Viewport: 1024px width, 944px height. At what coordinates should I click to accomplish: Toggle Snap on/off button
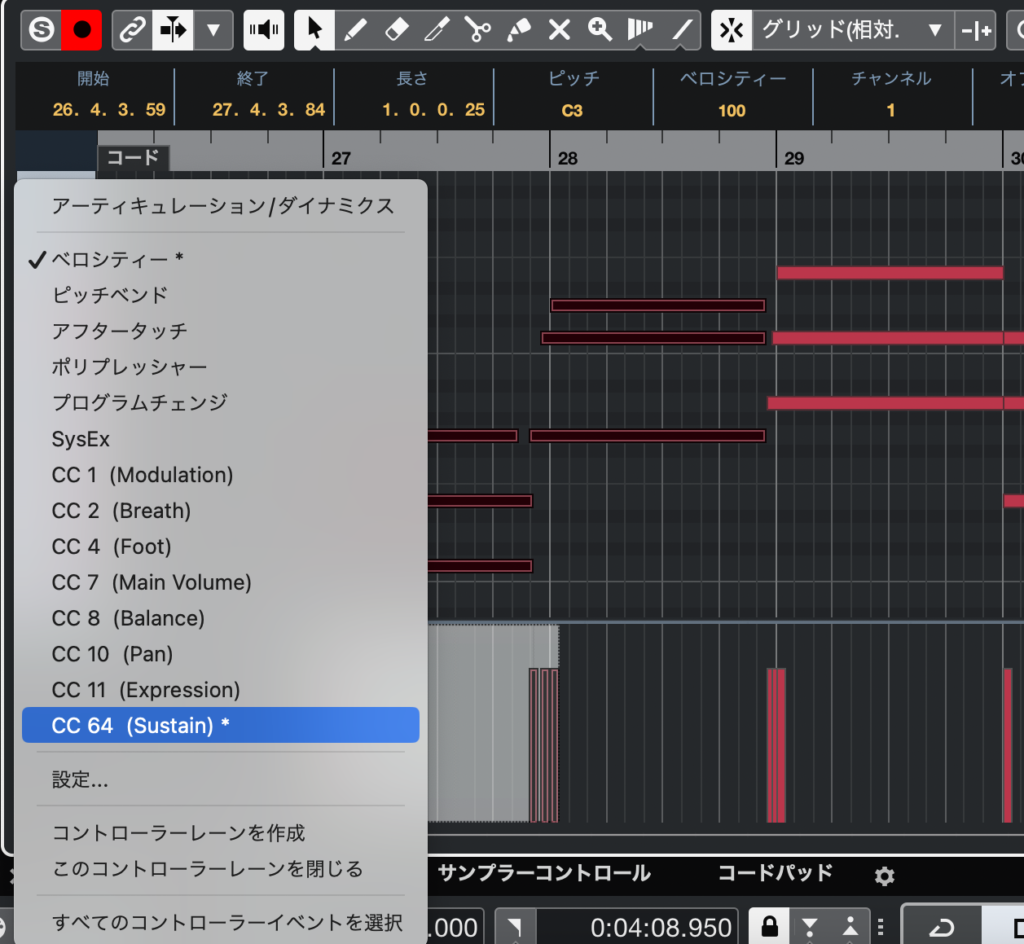click(x=732, y=30)
